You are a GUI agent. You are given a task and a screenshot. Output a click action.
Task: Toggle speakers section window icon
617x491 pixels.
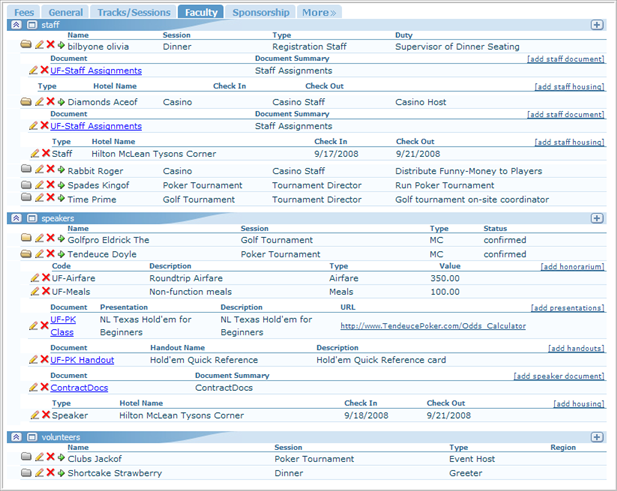(32, 218)
